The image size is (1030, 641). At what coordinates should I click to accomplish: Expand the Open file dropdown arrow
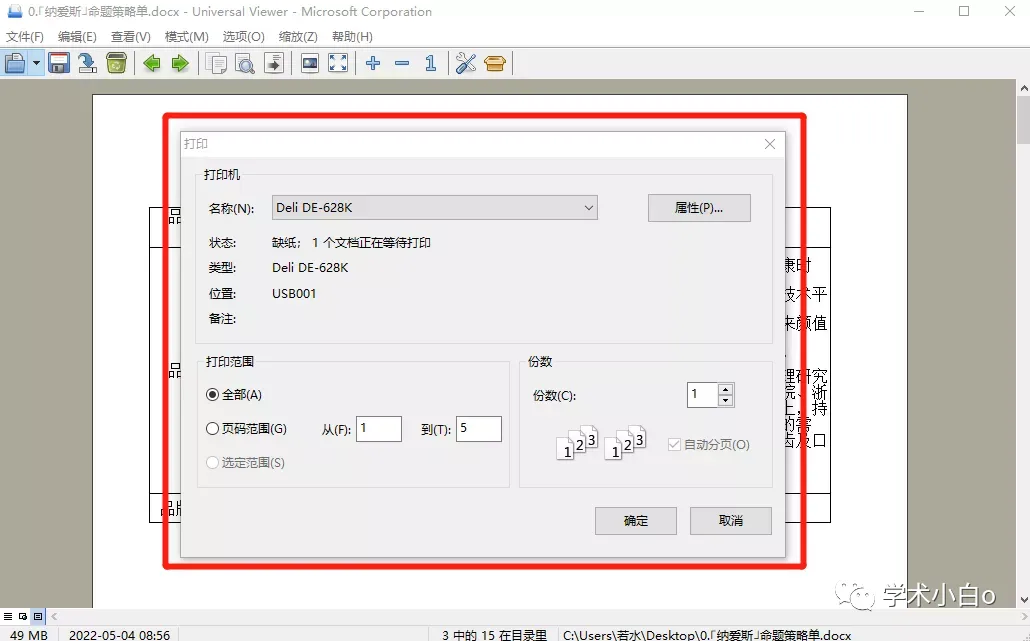(x=36, y=63)
